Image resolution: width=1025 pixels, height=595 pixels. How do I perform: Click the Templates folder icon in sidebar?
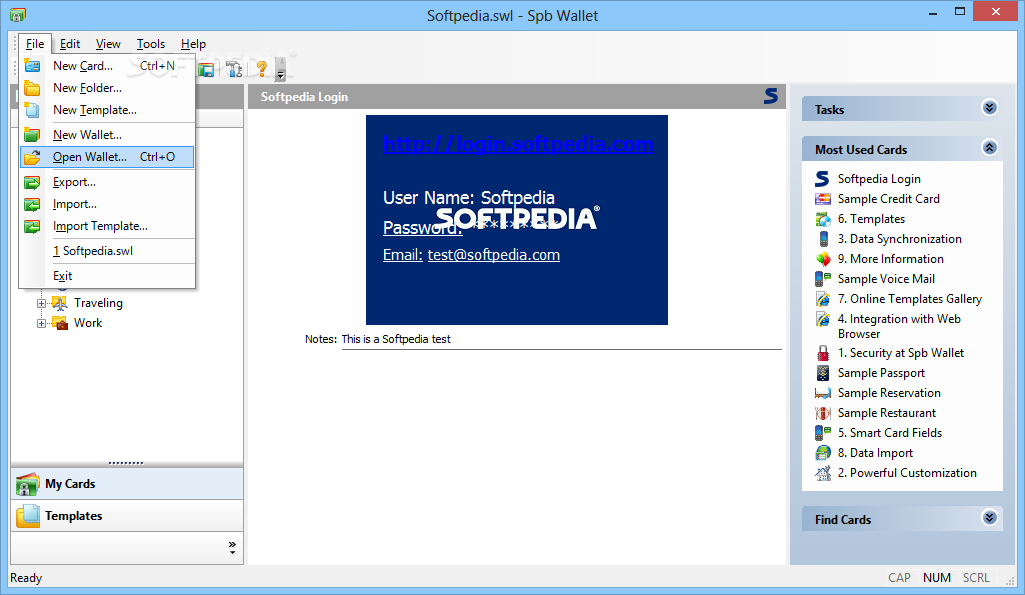coord(27,516)
